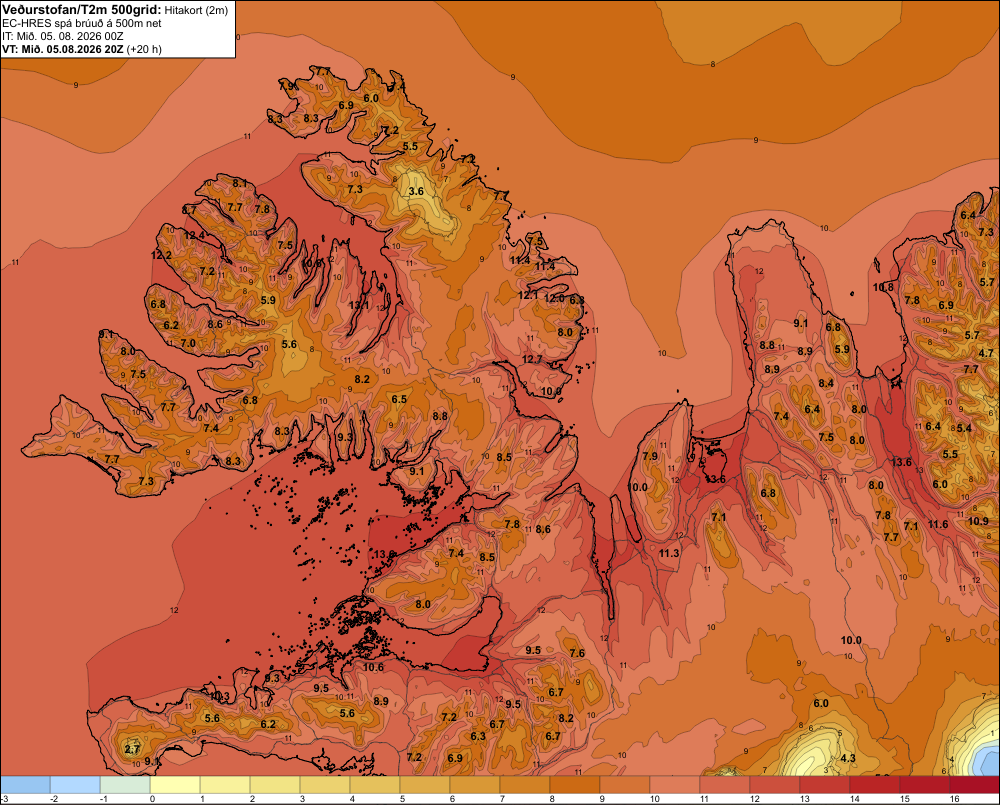Screen dimensions: 1000x805
Task: Click the 8.1 temperature reading
Action: tap(239, 183)
